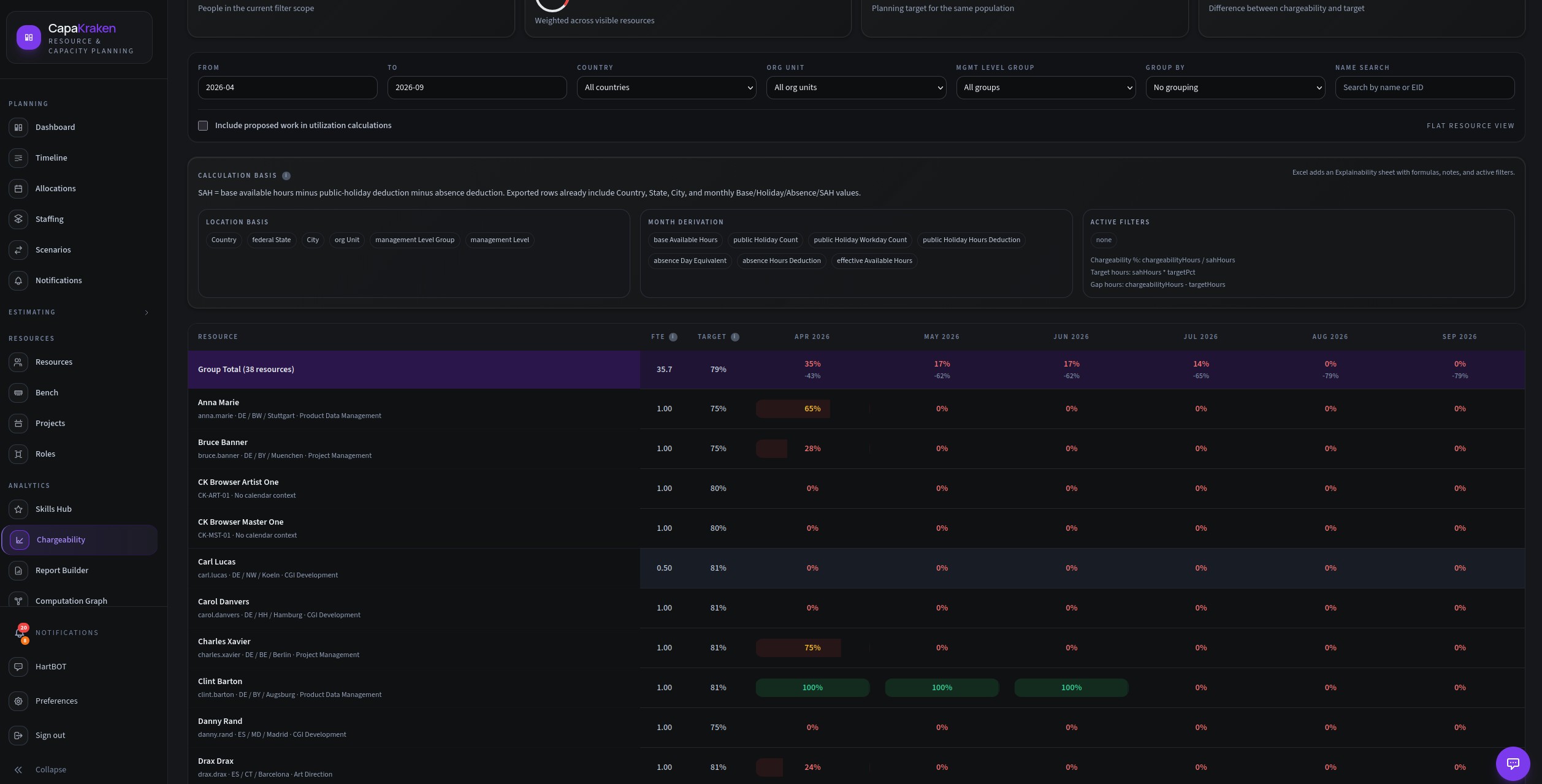Open the Mgmt Level Group dropdown

pos(1046,88)
